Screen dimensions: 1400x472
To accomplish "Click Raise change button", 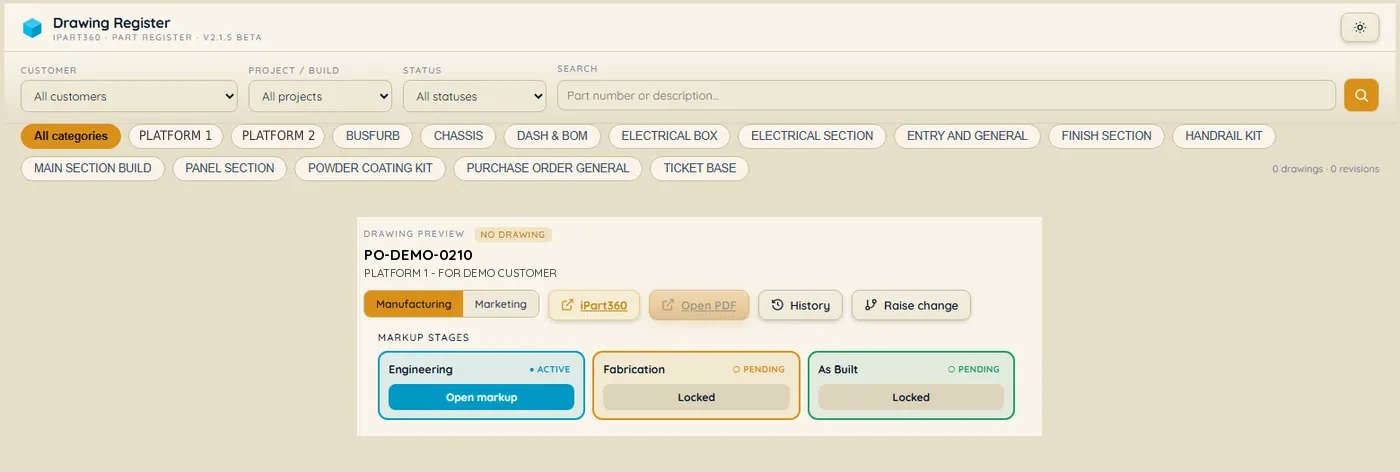I will (911, 305).
